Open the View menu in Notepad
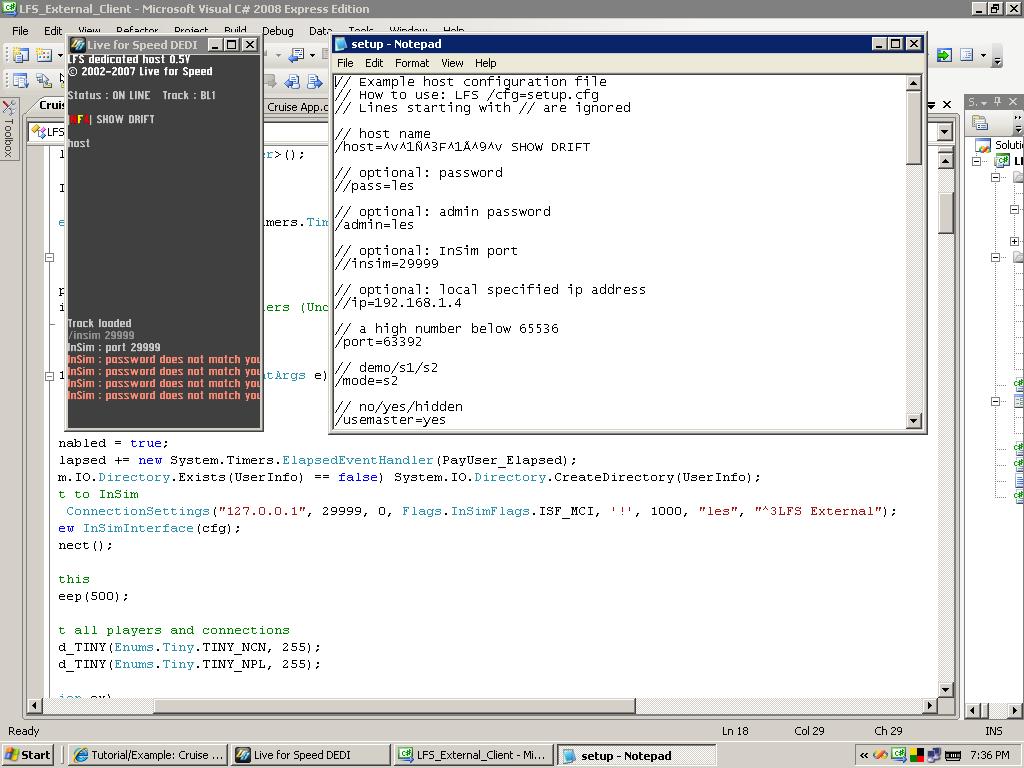Viewport: 1024px width, 768px height. 452,63
